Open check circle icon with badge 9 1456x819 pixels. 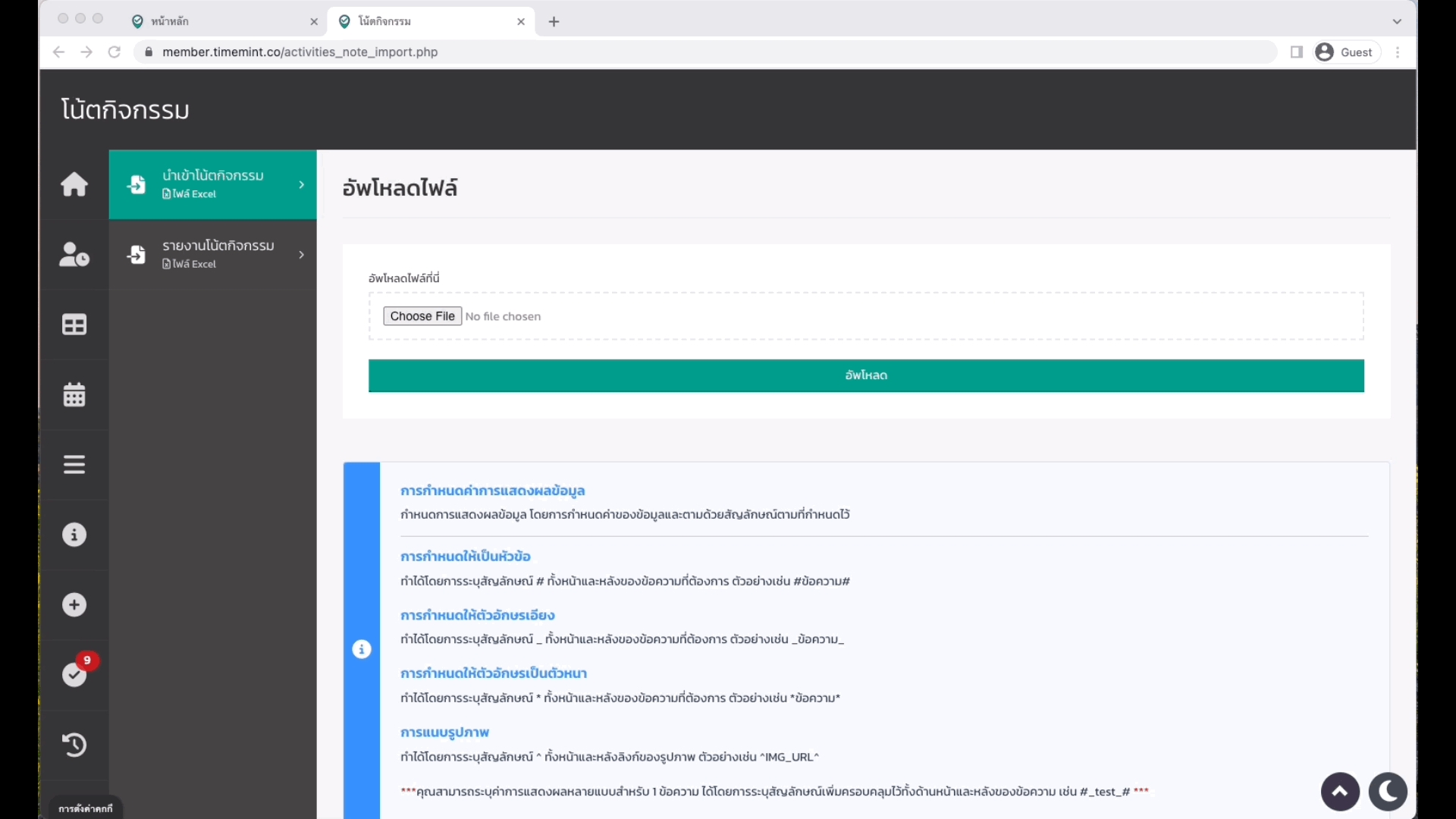pos(74,674)
